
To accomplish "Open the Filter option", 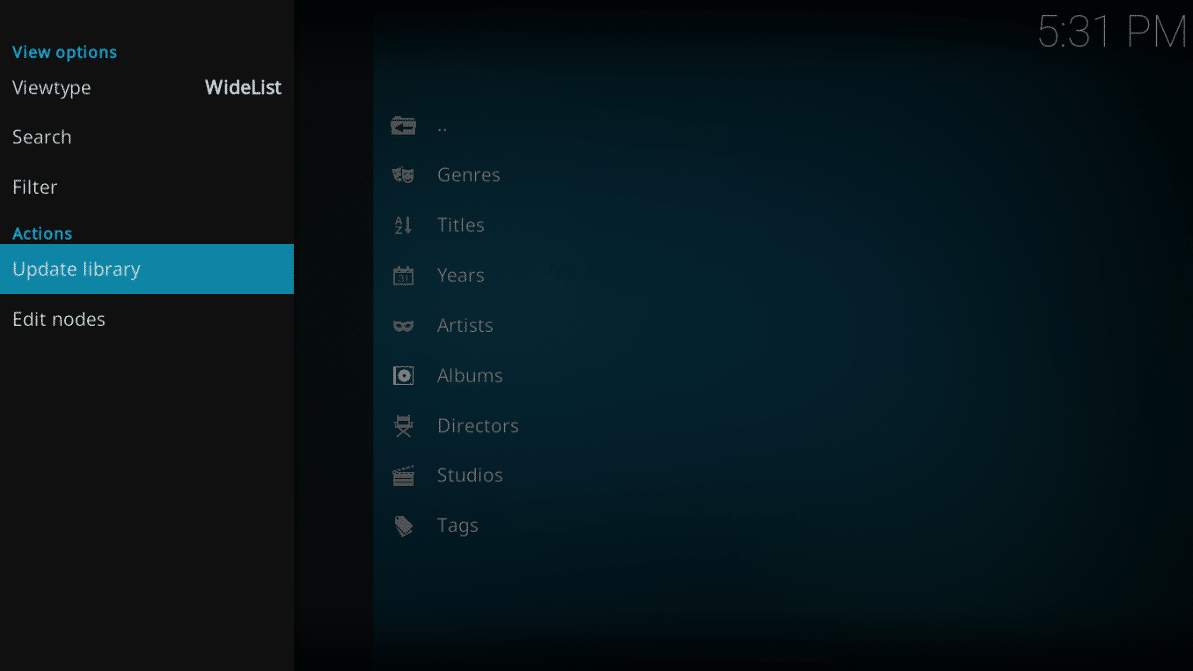I will pyautogui.click(x=147, y=187).
